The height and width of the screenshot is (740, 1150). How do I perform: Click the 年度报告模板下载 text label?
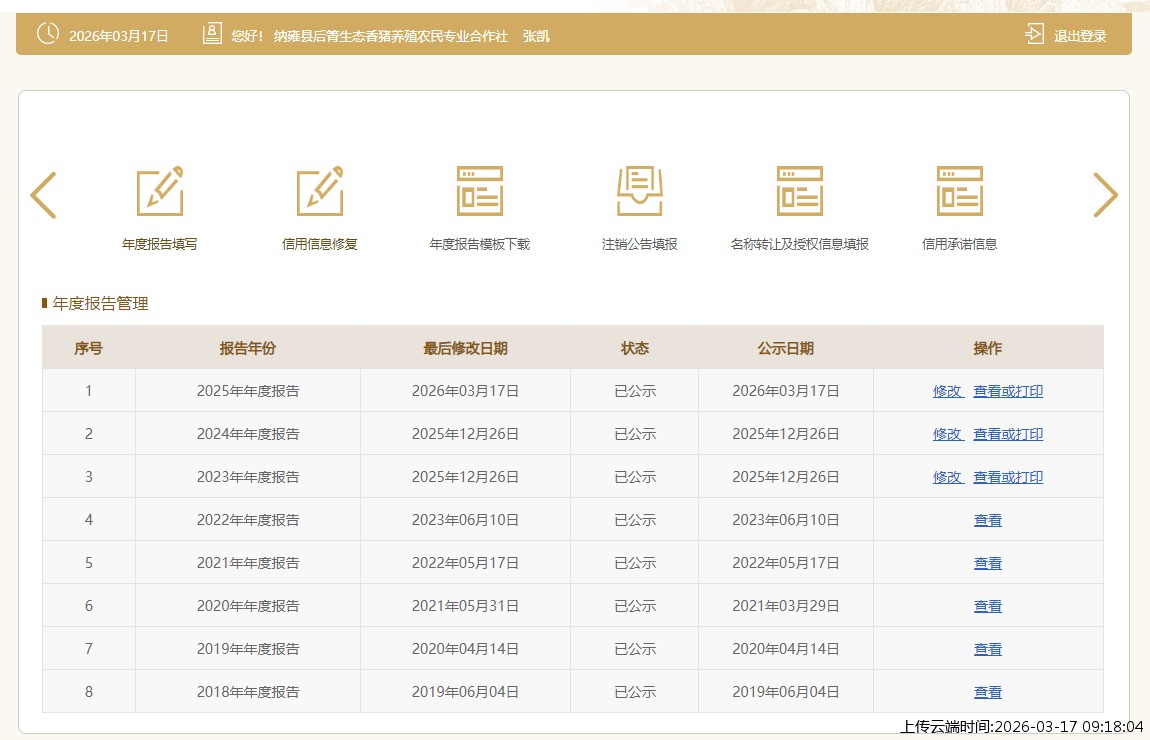(480, 244)
